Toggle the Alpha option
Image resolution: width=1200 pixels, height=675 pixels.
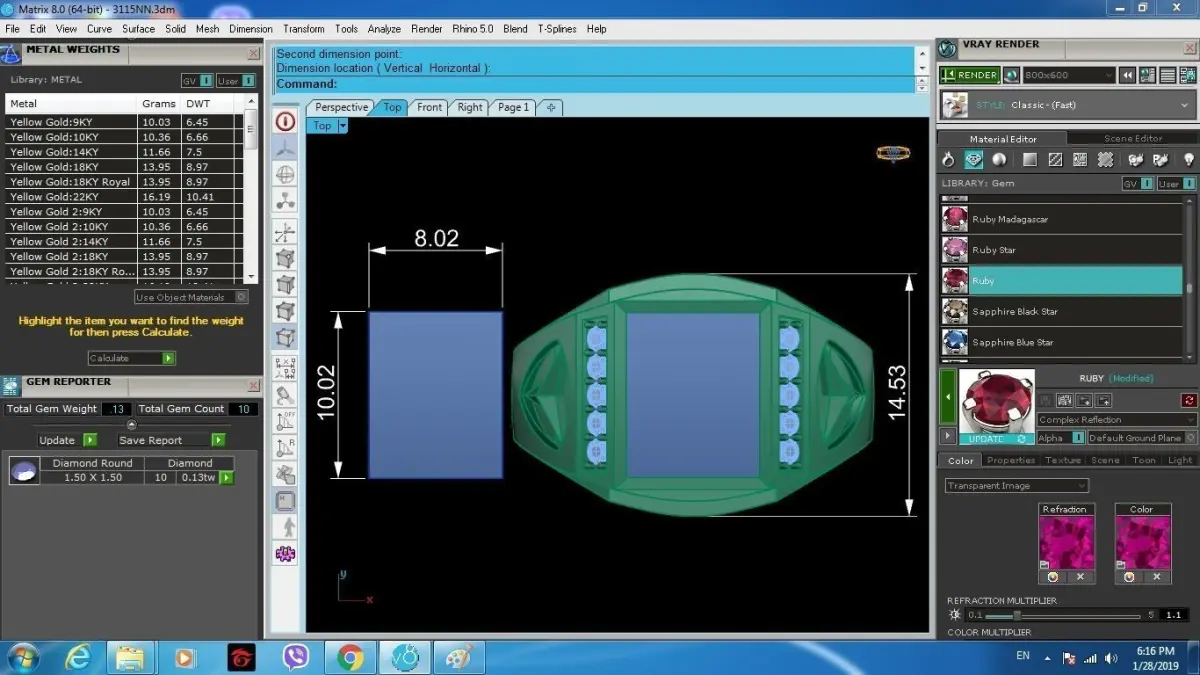[x=1060, y=438]
